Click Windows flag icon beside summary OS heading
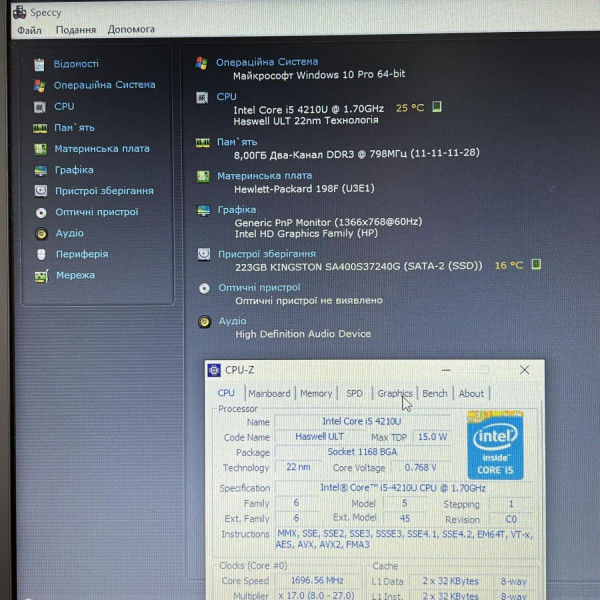600x600 pixels. pyautogui.click(x=201, y=63)
